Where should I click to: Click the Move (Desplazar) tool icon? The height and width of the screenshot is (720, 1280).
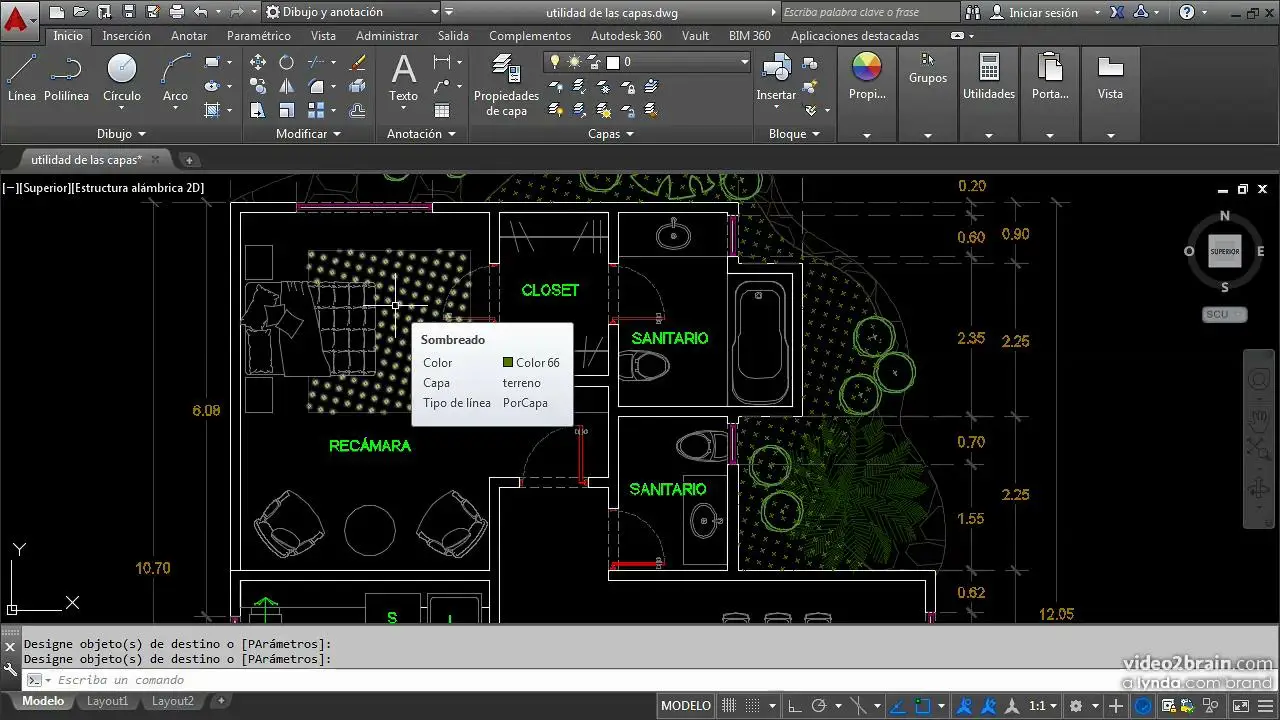[258, 62]
